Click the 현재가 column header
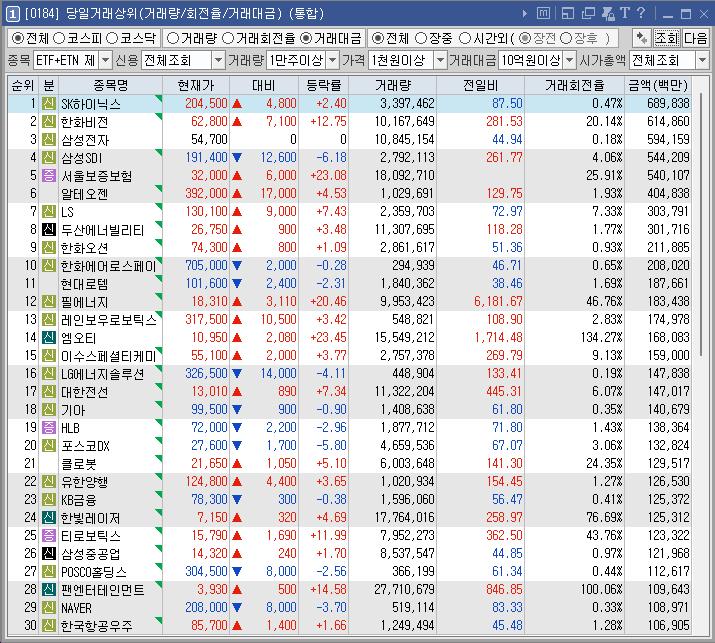 pos(196,85)
